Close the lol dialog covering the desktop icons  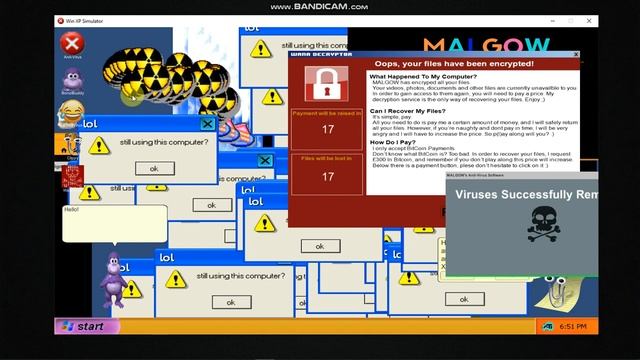[x=207, y=124]
